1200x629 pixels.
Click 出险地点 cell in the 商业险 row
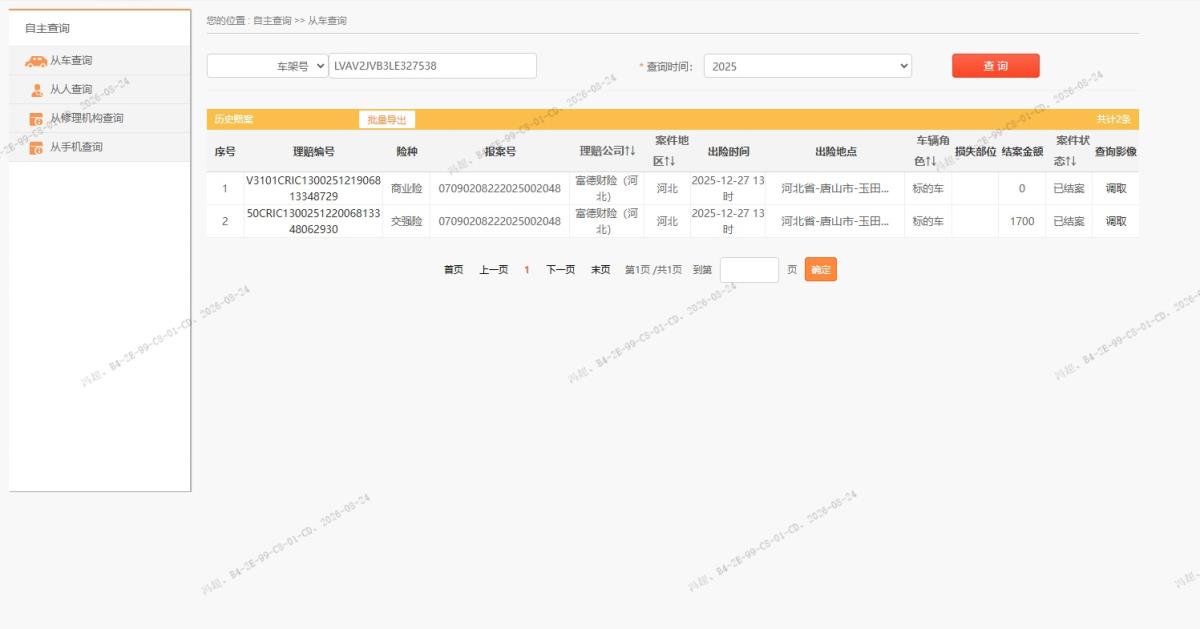835,189
